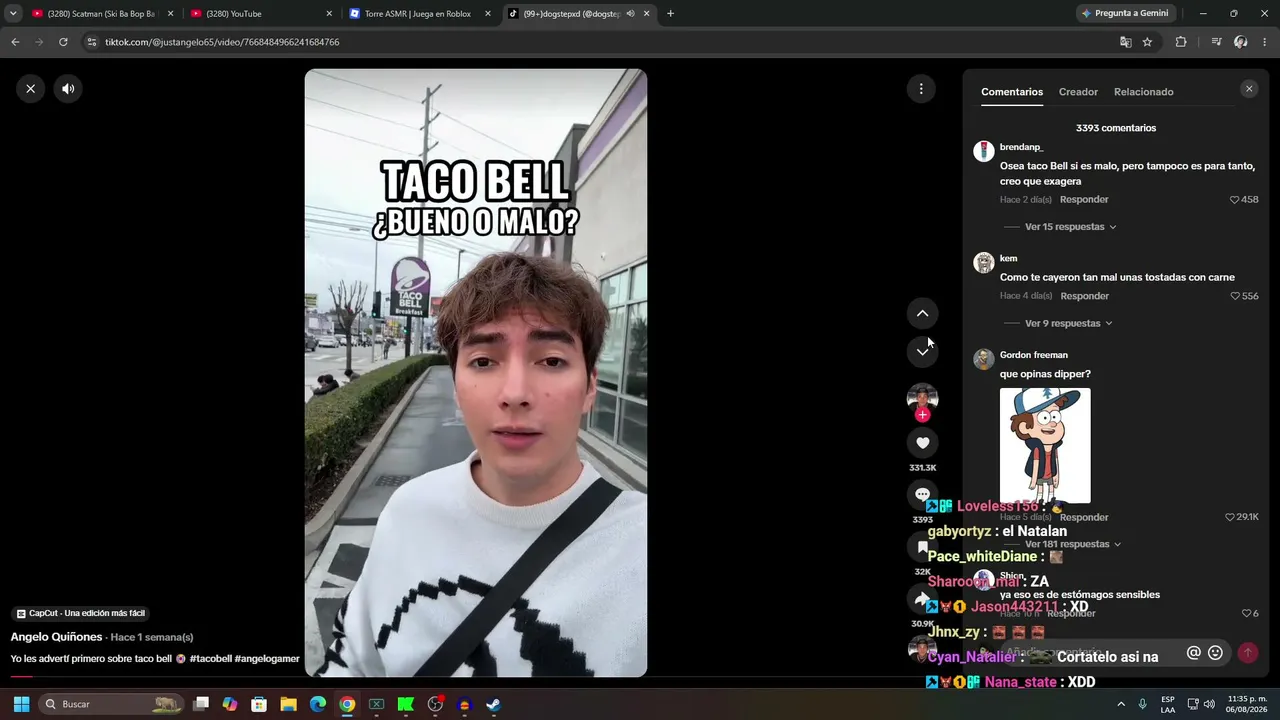Switch to the Torre ASMR Roblox tab
This screenshot has height=720, width=1280.
(x=420, y=14)
